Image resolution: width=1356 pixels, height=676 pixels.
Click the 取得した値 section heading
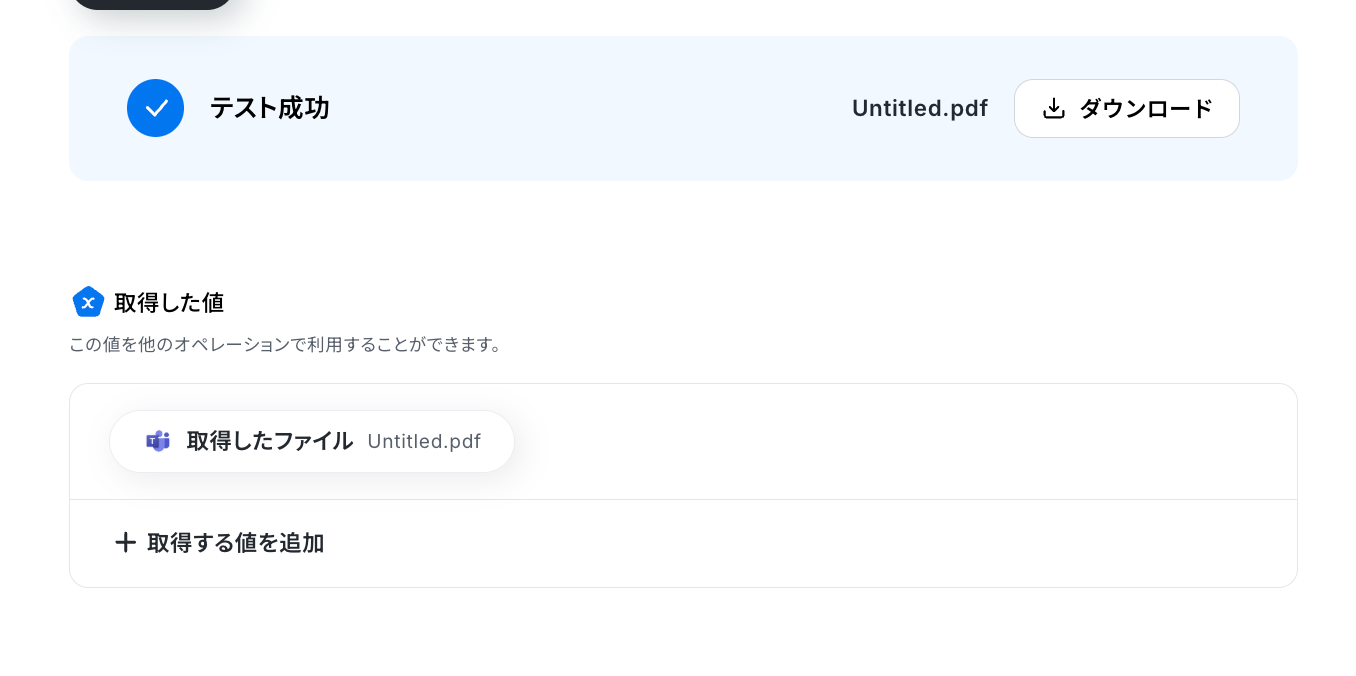pyautogui.click(x=169, y=302)
